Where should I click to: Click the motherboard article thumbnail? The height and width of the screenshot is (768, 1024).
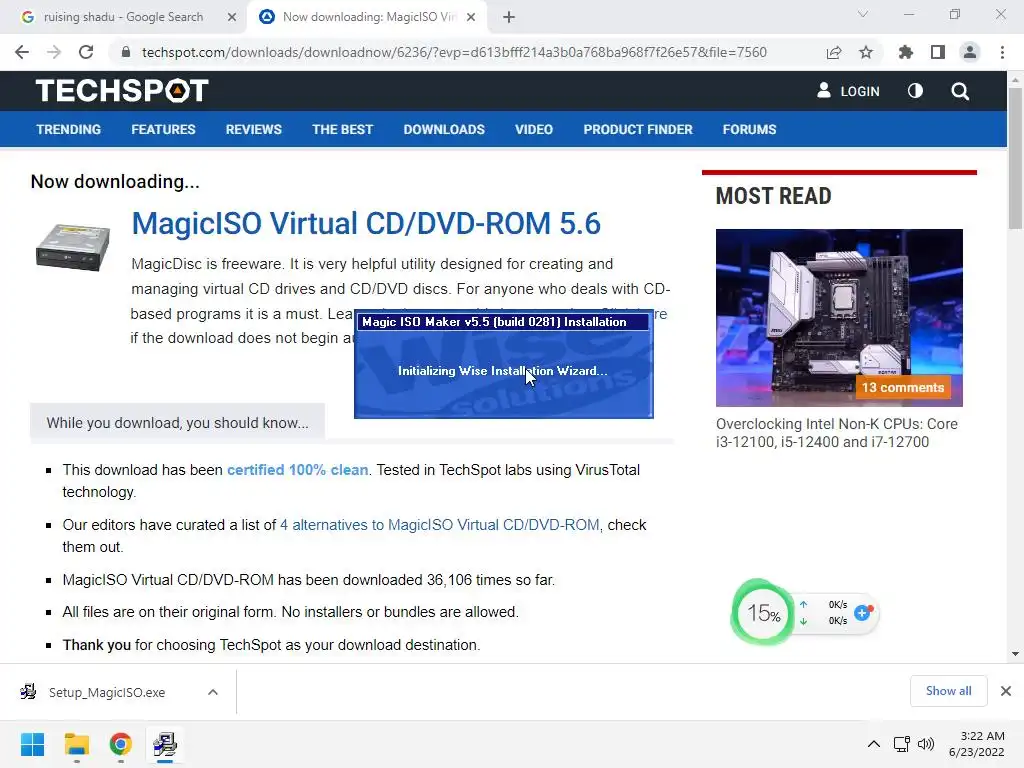point(839,317)
